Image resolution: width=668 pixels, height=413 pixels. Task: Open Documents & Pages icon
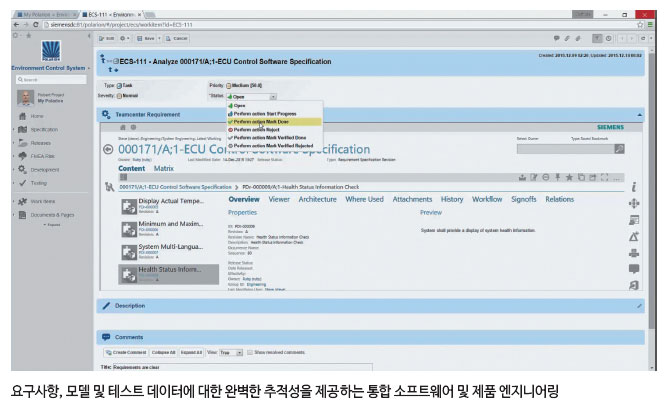(x=23, y=214)
